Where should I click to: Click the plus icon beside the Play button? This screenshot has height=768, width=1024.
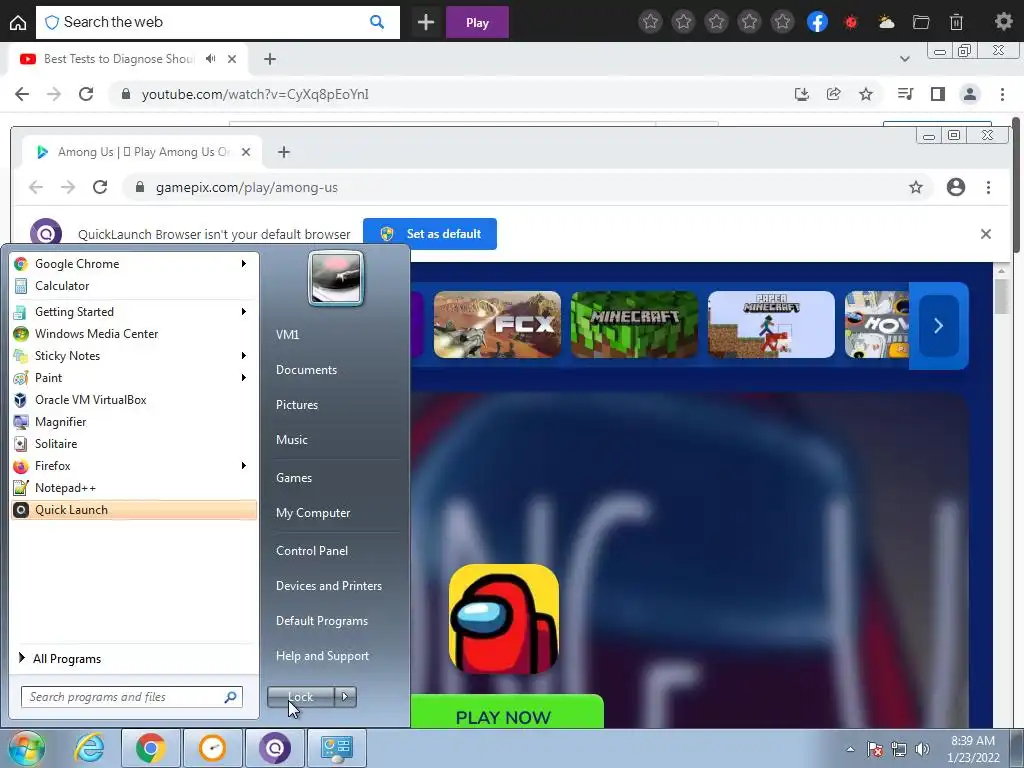tap(426, 22)
